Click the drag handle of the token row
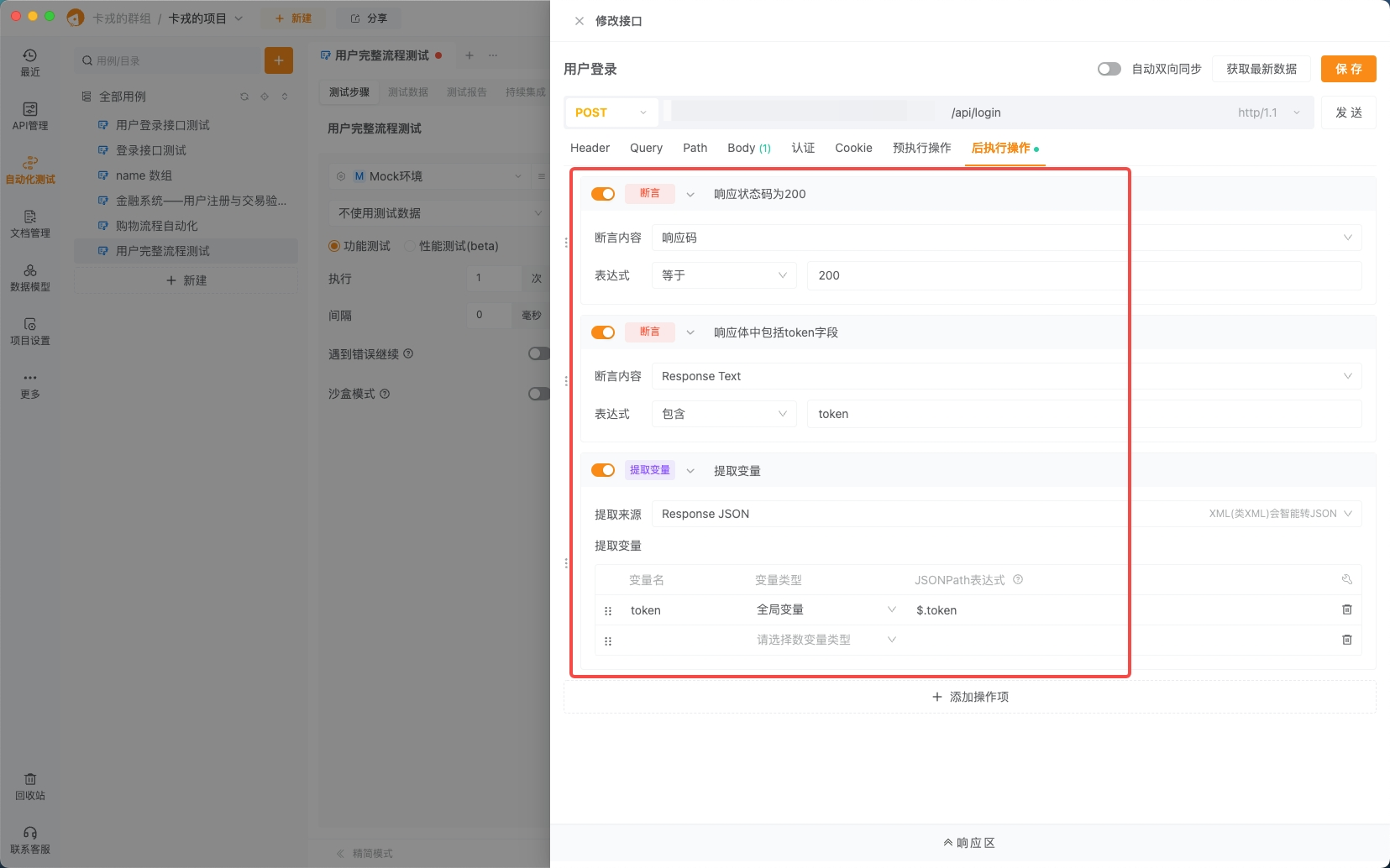 tap(608, 611)
